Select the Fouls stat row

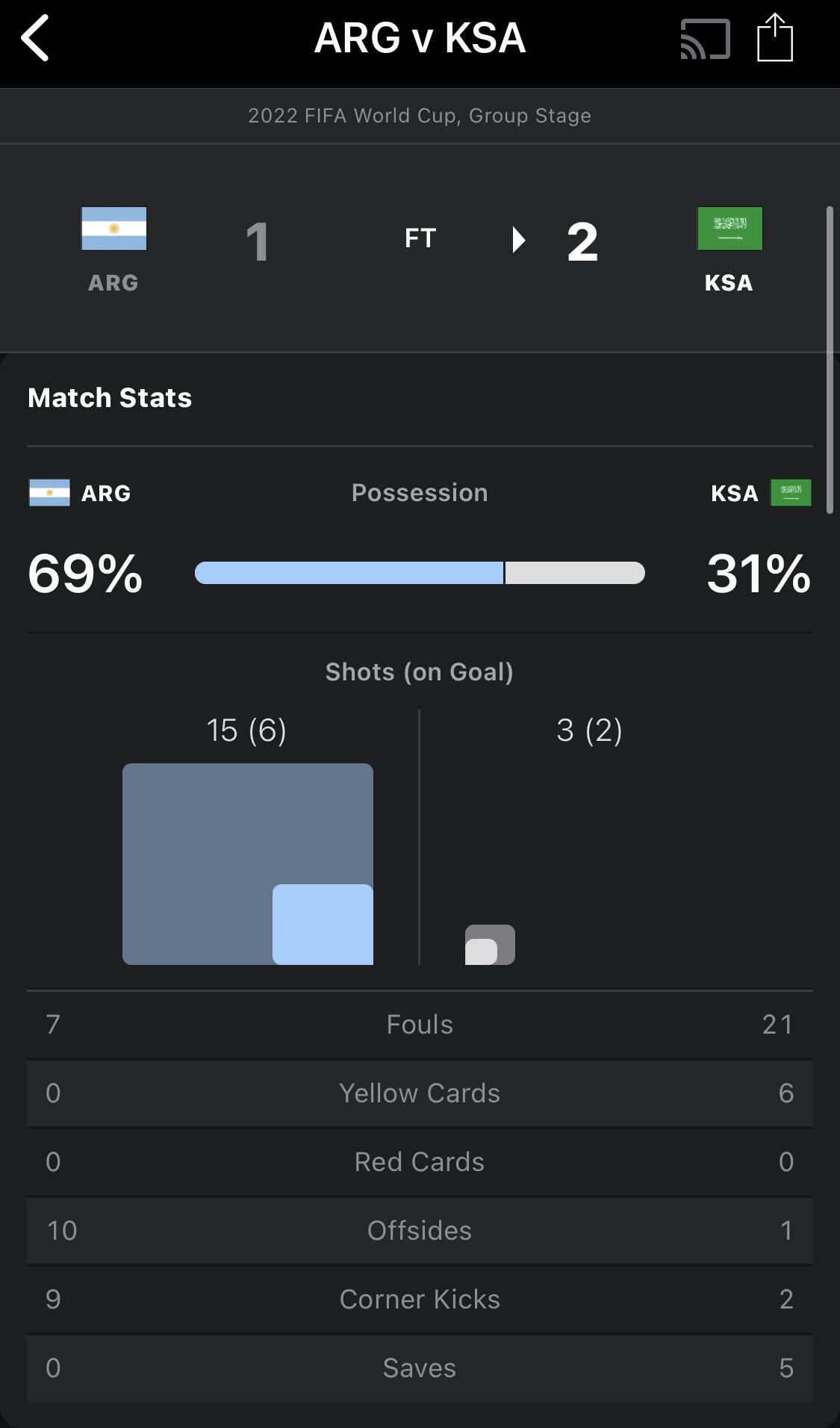[420, 1025]
